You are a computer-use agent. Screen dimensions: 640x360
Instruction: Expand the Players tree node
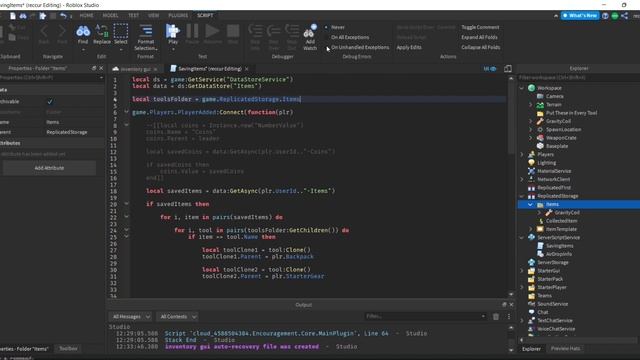click(x=522, y=154)
